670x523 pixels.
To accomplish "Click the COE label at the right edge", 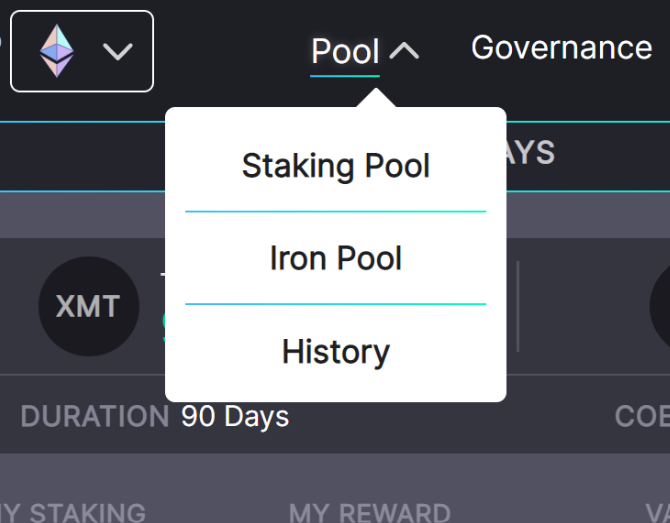I will point(642,416).
